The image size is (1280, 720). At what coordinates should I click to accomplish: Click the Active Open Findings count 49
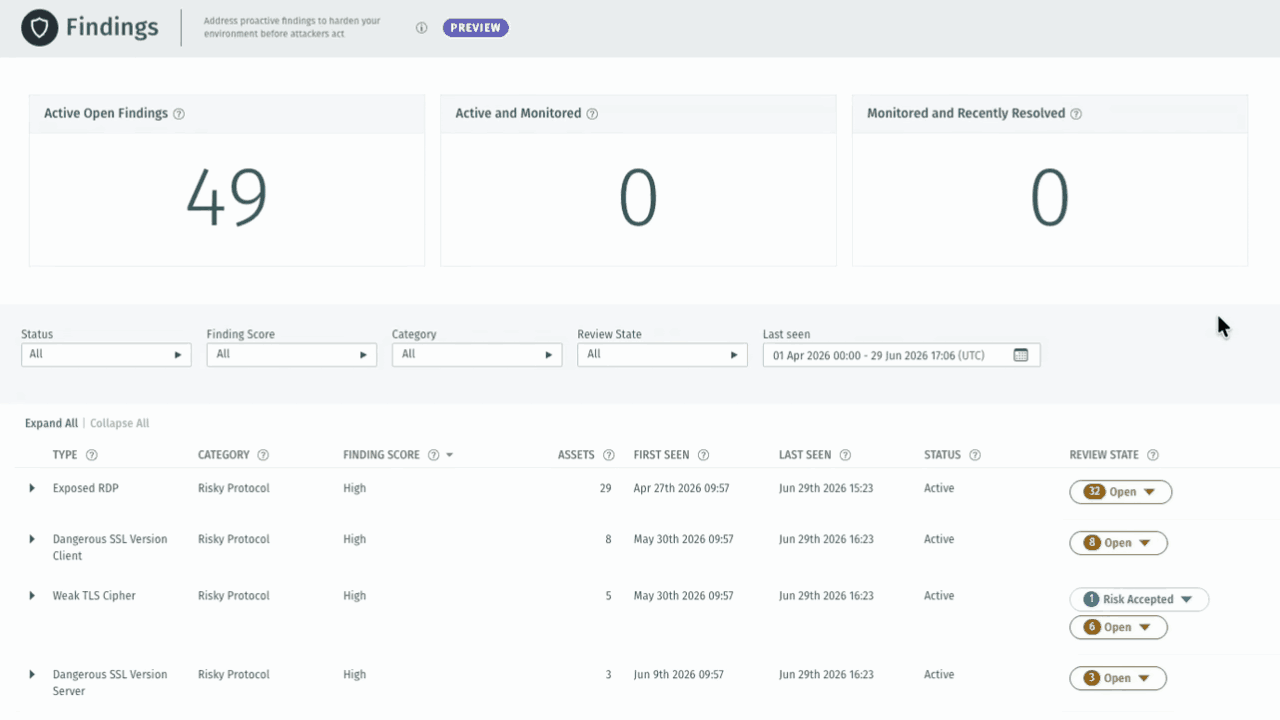(227, 197)
